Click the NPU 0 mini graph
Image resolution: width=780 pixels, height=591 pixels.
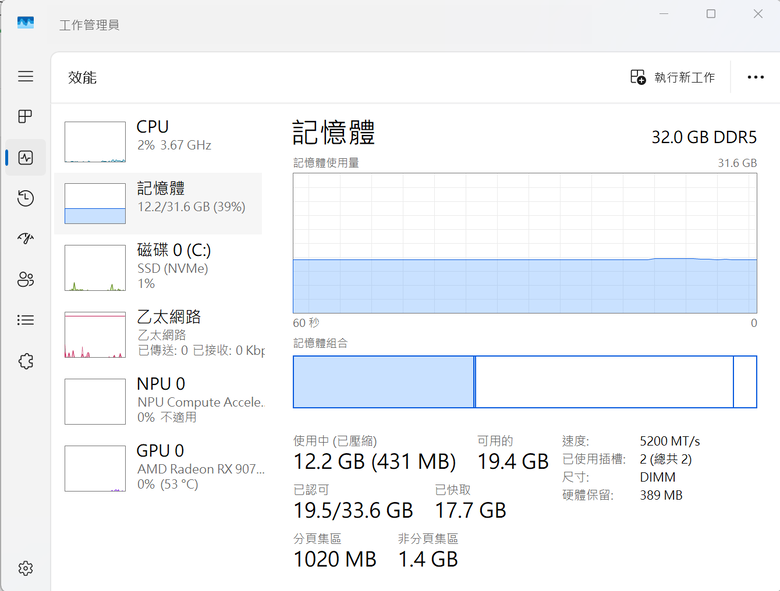(x=95, y=401)
